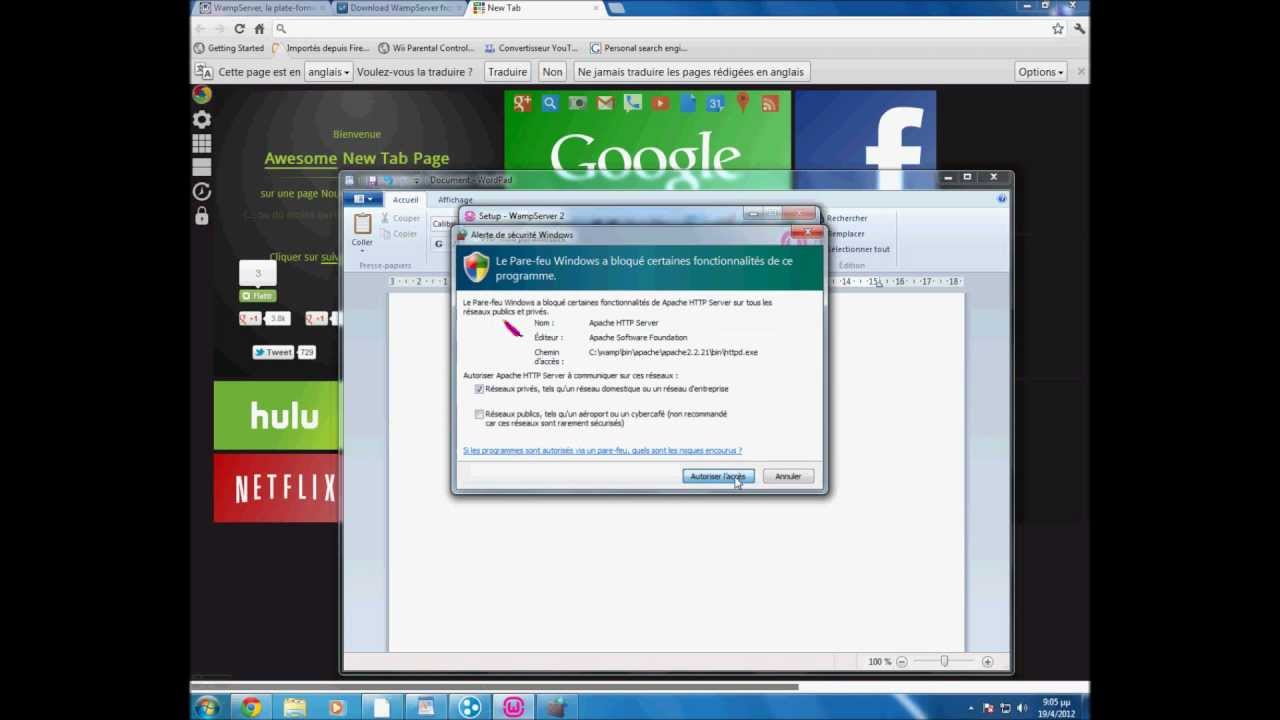
Task: Click the volume speaker icon in system tray
Action: tap(1022, 708)
